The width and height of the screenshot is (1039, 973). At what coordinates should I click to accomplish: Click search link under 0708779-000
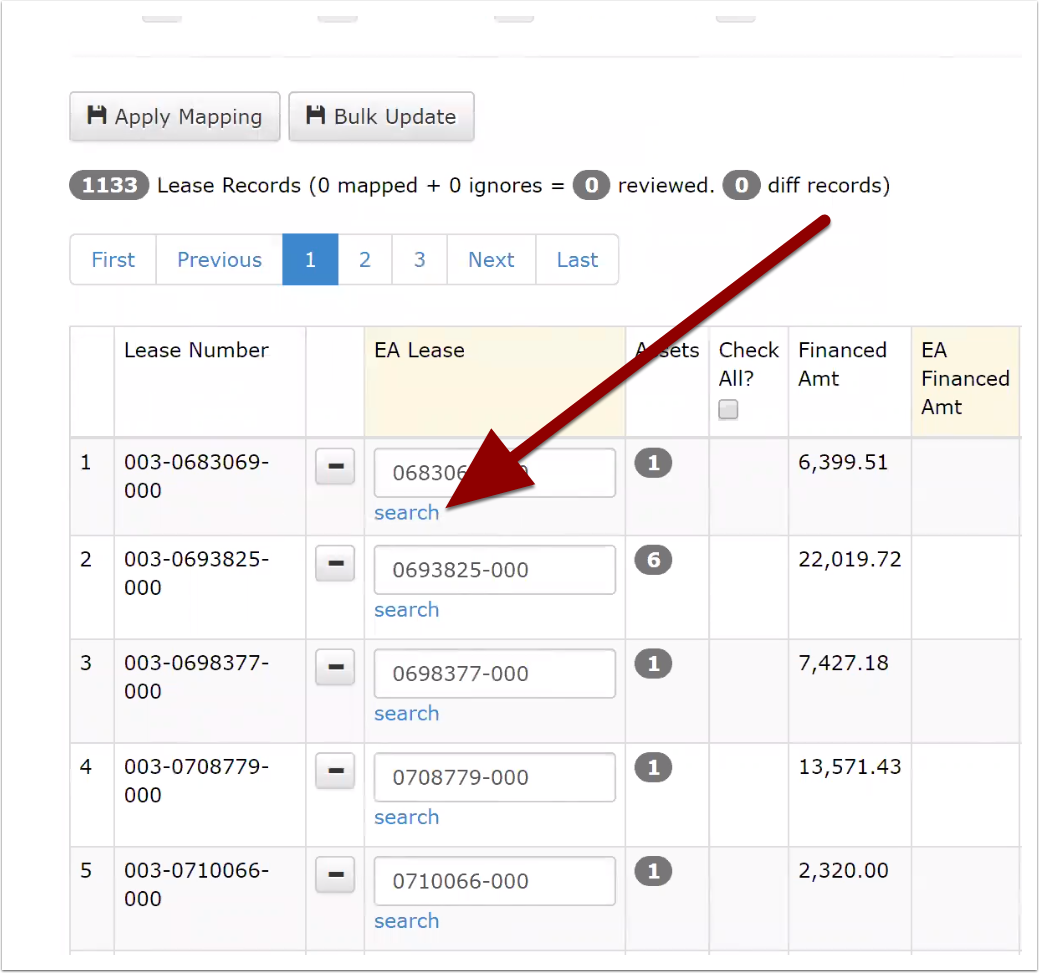406,817
